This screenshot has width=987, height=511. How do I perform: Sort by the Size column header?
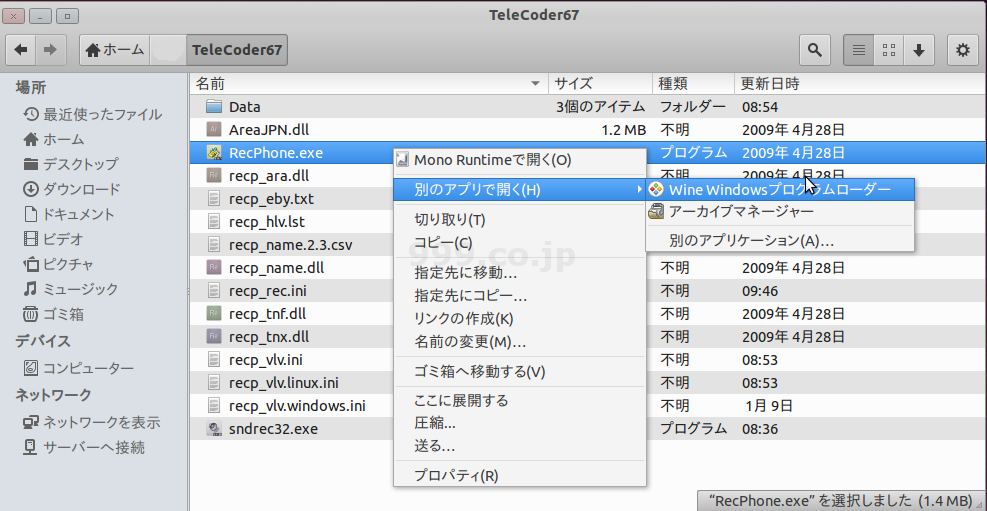point(601,84)
